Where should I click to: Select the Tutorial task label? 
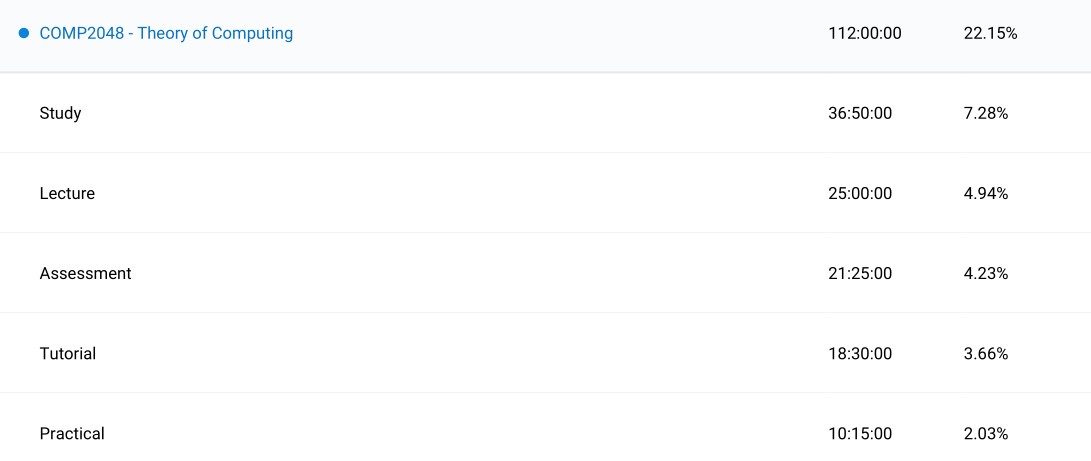[x=68, y=353]
